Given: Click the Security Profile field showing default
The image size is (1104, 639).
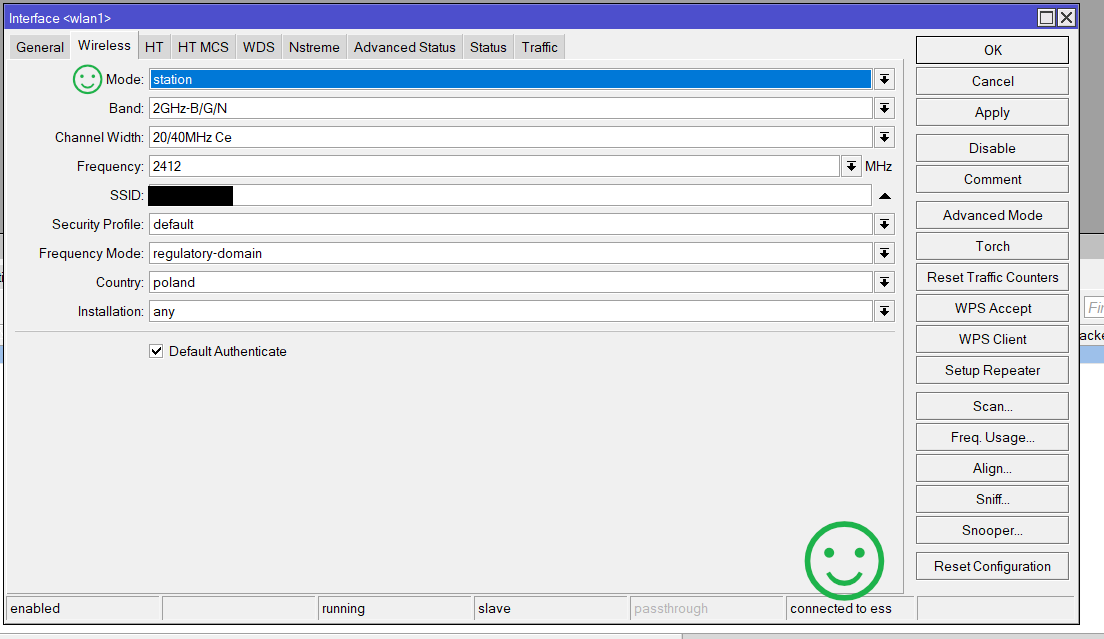Looking at the screenshot, I should pos(510,224).
